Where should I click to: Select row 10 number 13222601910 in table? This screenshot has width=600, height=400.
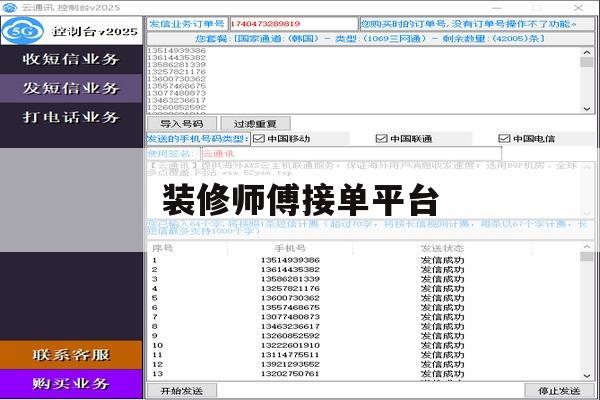(290, 345)
